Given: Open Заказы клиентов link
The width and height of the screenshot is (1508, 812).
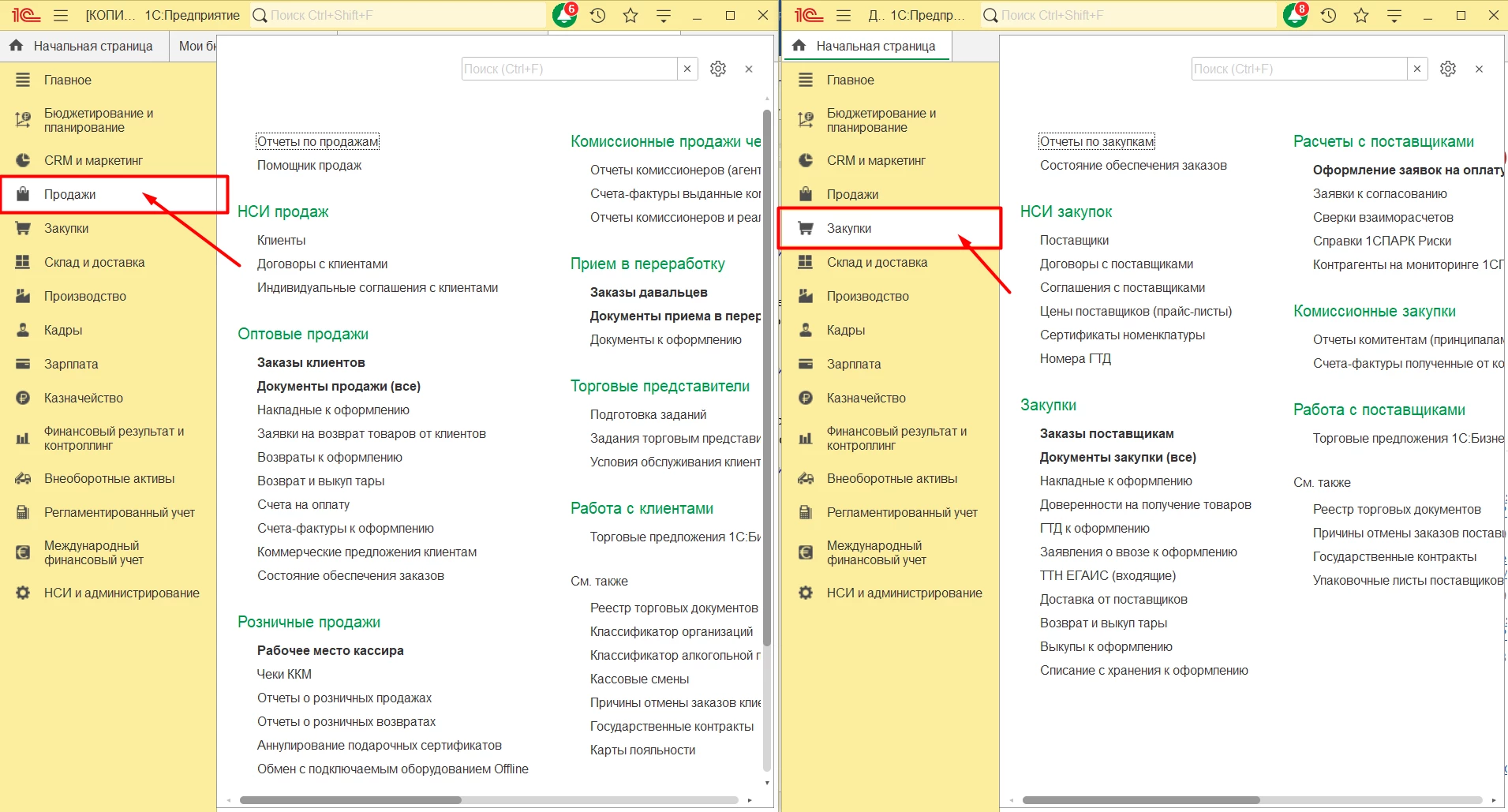Looking at the screenshot, I should (311, 362).
